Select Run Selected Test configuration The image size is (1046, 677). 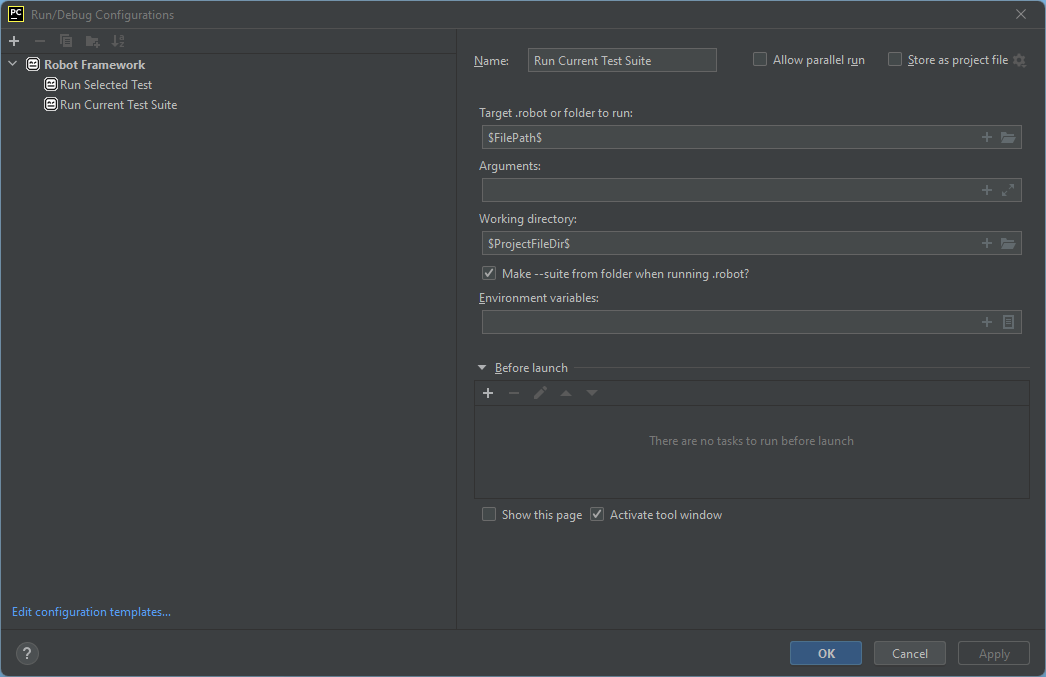point(105,85)
